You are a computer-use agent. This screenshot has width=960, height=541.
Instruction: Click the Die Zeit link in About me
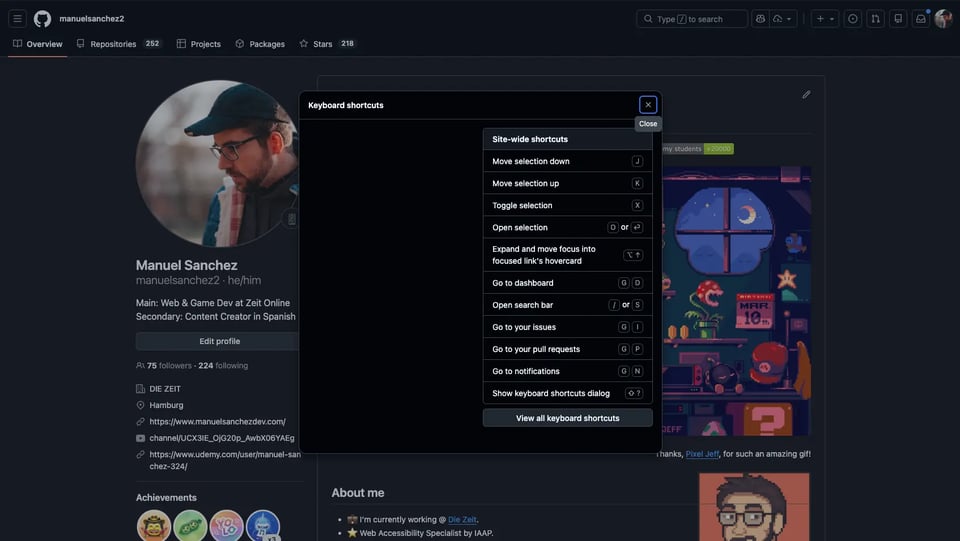[x=462, y=520]
